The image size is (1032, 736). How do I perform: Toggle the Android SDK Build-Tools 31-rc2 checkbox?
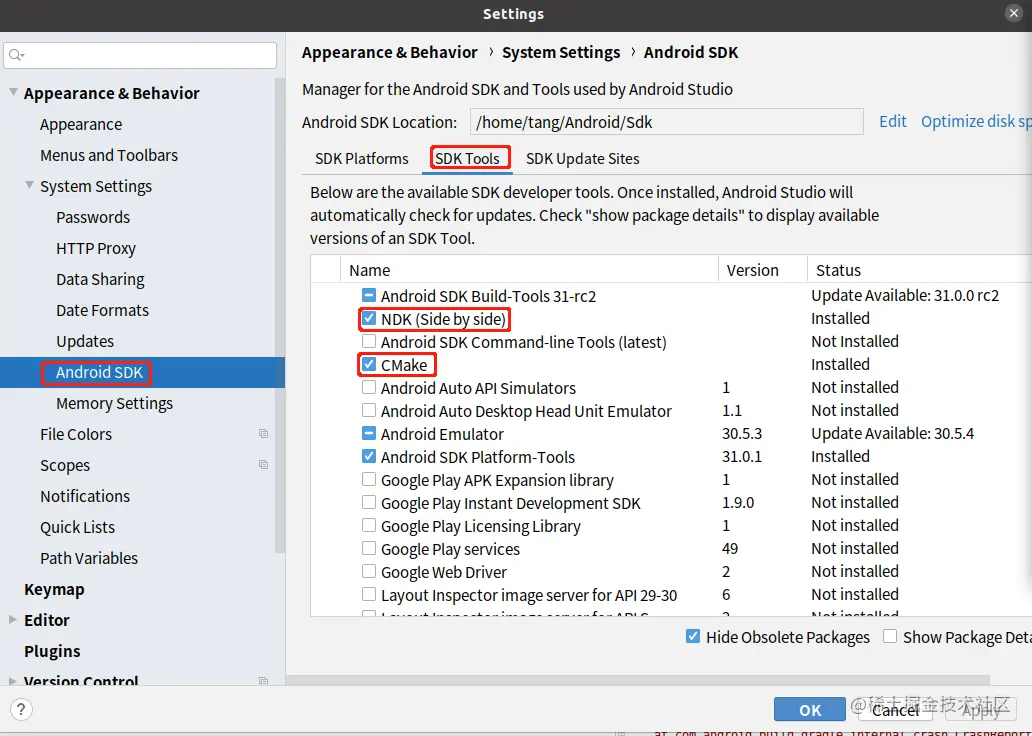[x=369, y=296]
